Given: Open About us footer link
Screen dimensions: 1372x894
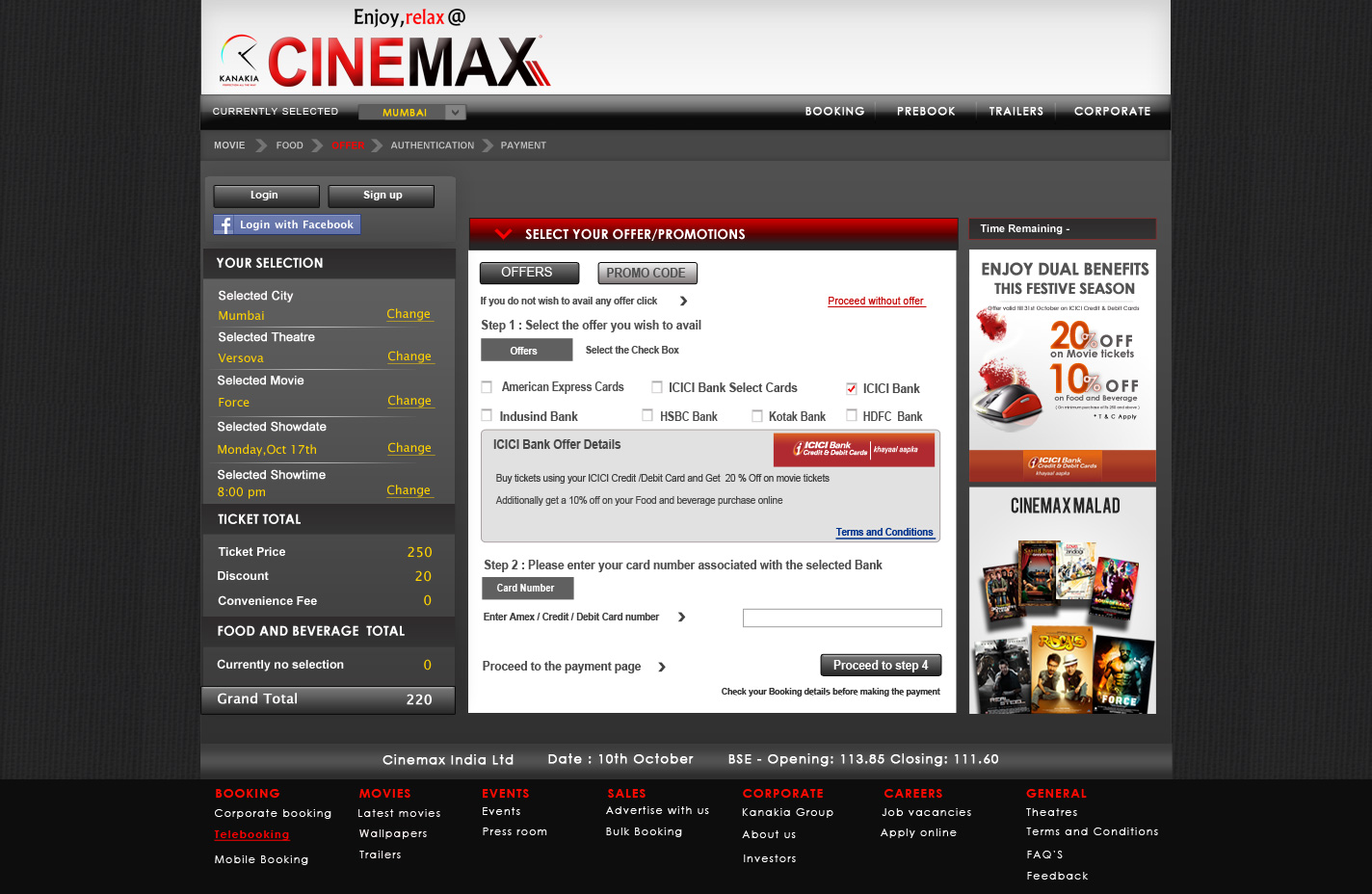Looking at the screenshot, I should pyautogui.click(x=769, y=834).
